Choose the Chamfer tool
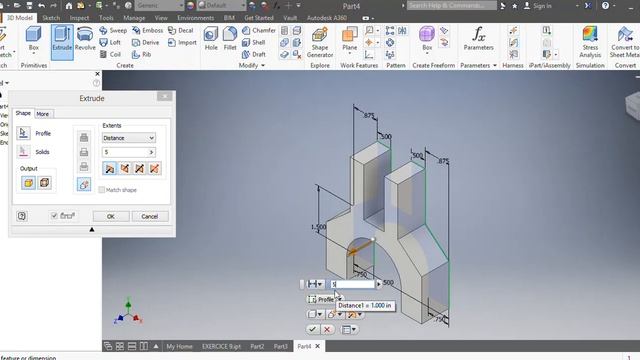Viewport: 640px width, 360px height. [259, 31]
